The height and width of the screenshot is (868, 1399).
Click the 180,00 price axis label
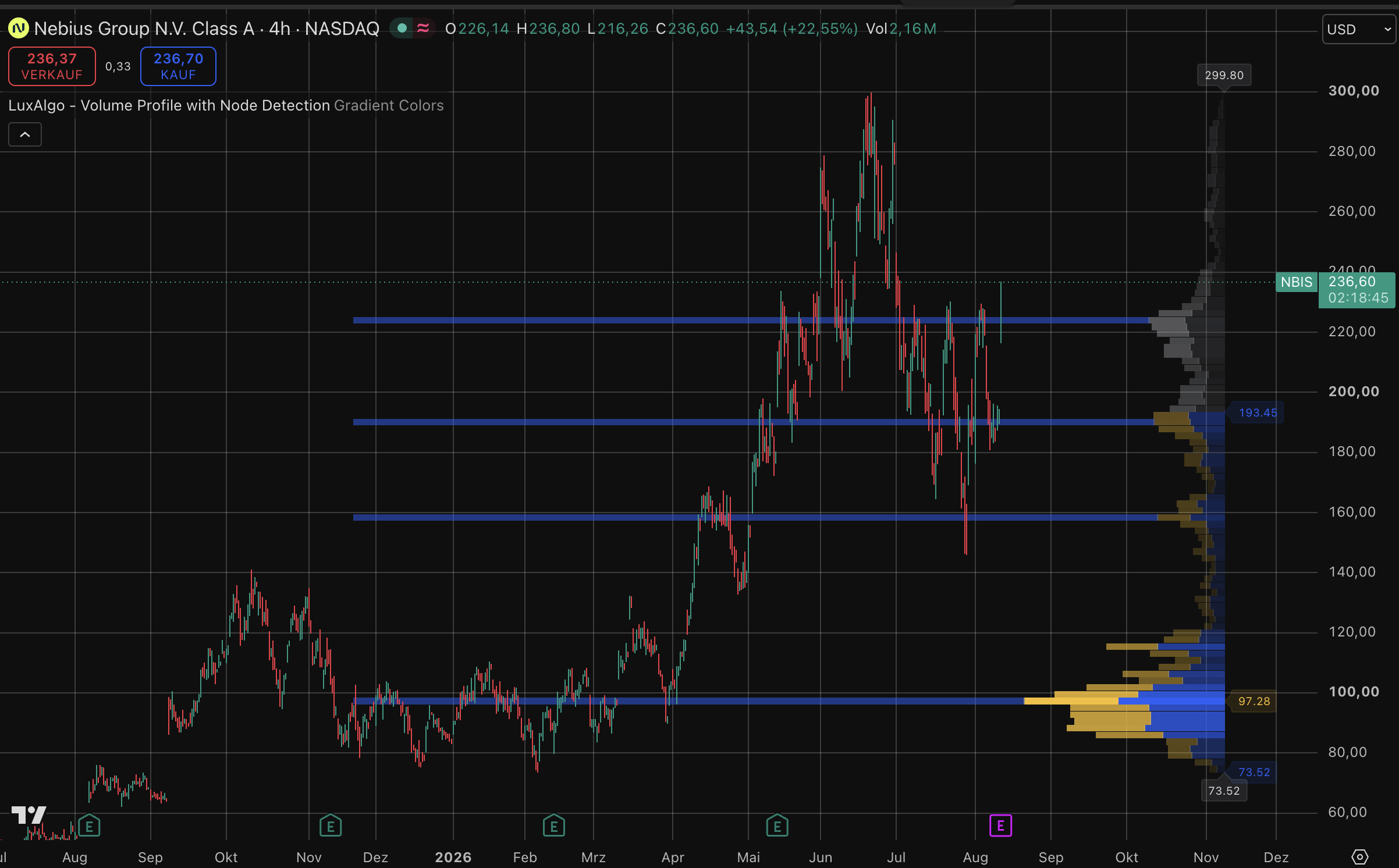pos(1352,451)
